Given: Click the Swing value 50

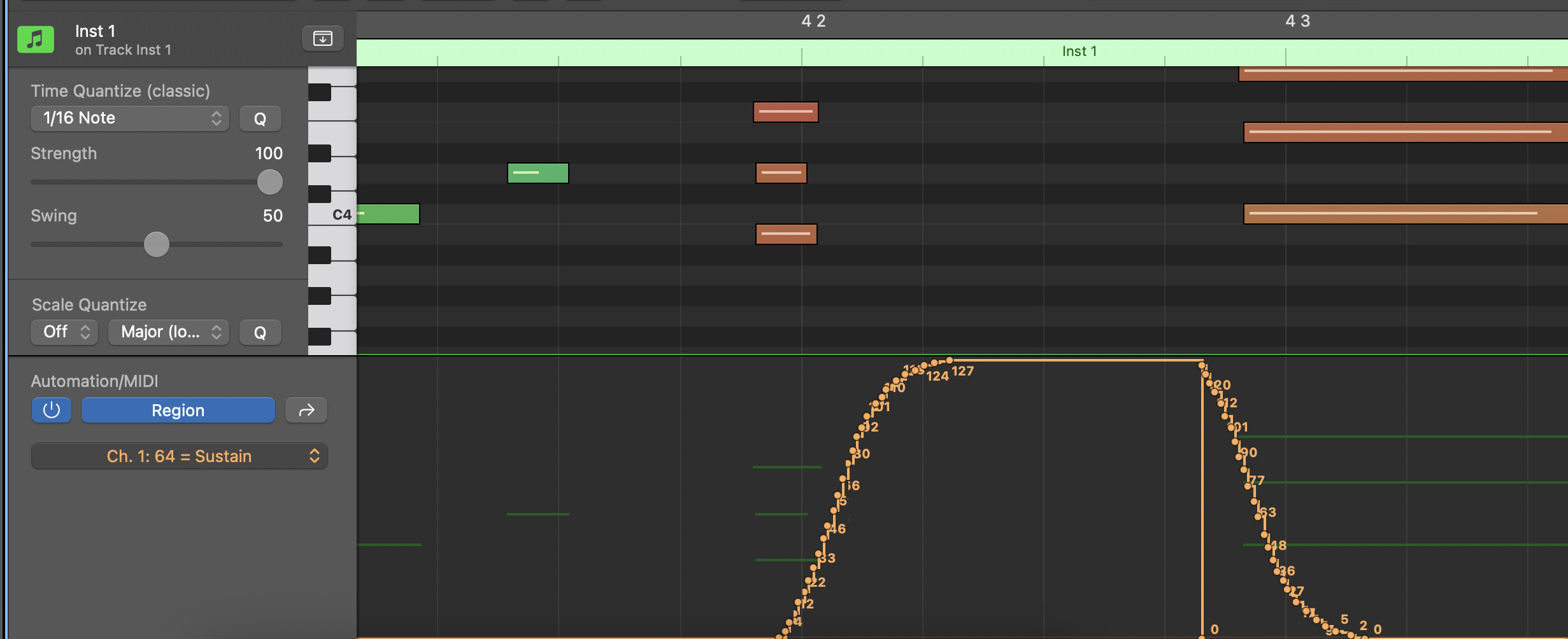Looking at the screenshot, I should pyautogui.click(x=273, y=216).
